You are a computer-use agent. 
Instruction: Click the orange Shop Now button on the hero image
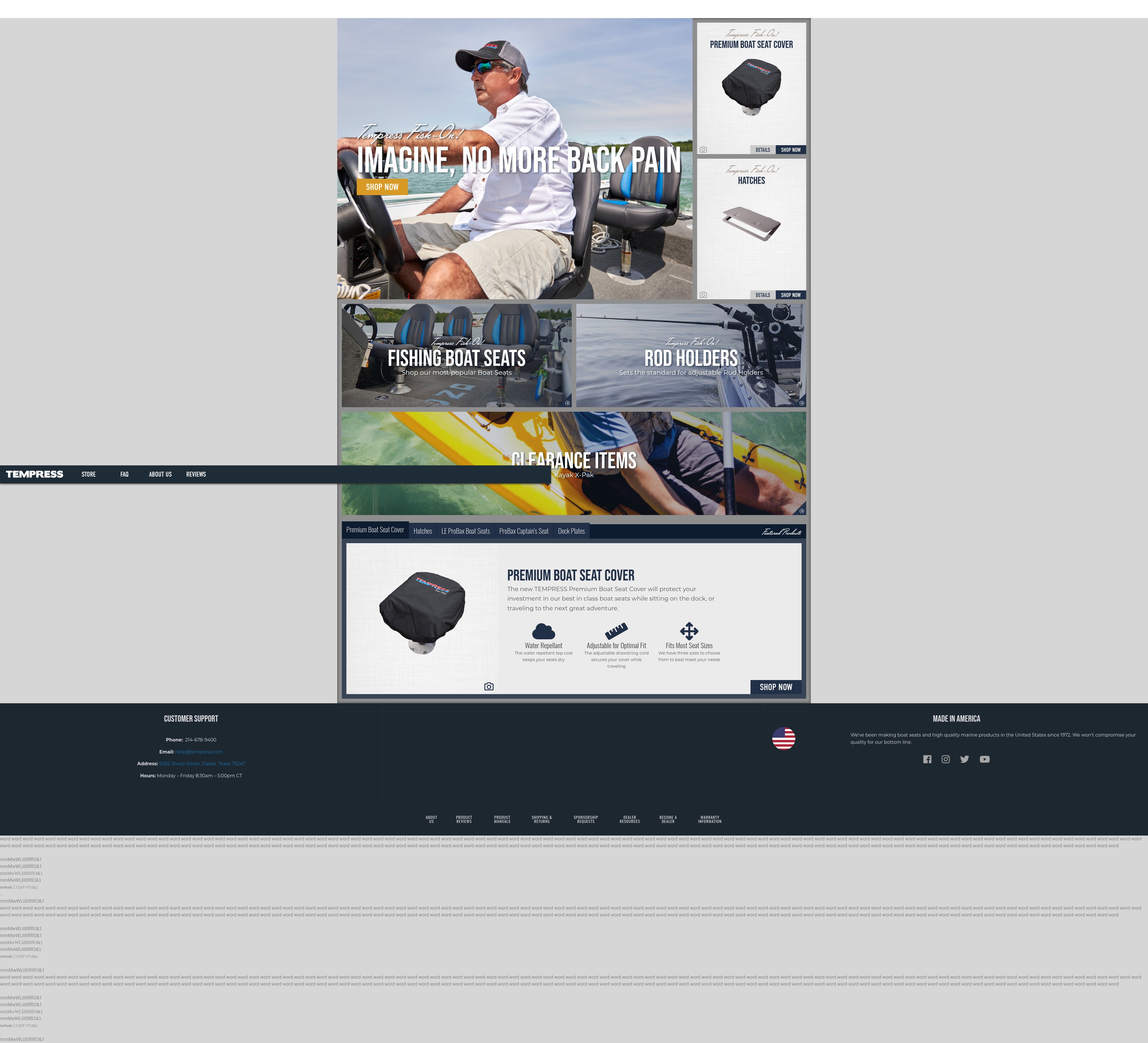382,187
